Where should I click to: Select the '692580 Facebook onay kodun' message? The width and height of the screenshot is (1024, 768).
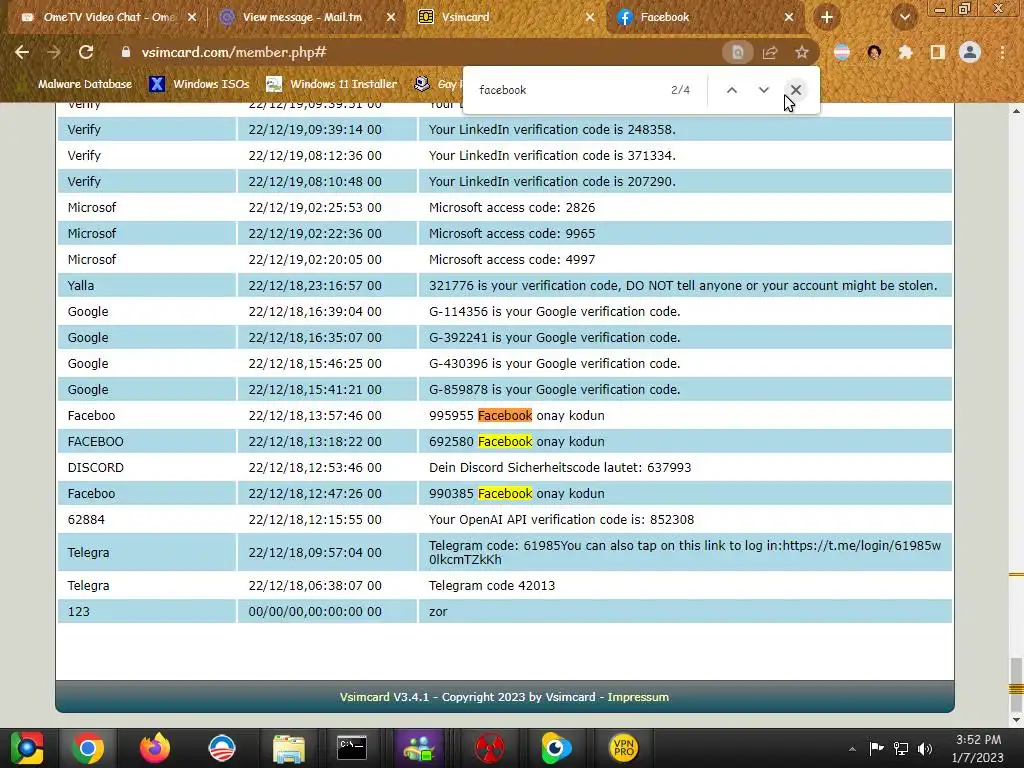click(x=517, y=441)
